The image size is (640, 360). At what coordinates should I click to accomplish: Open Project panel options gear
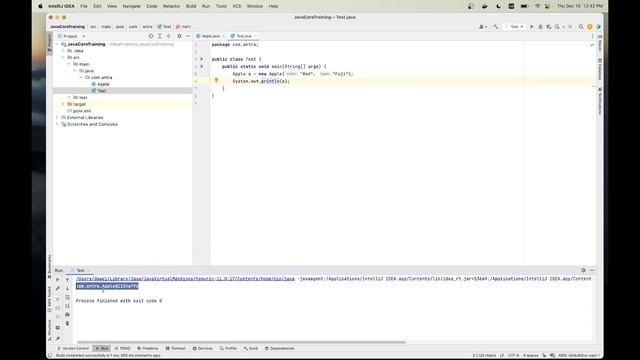pos(179,36)
